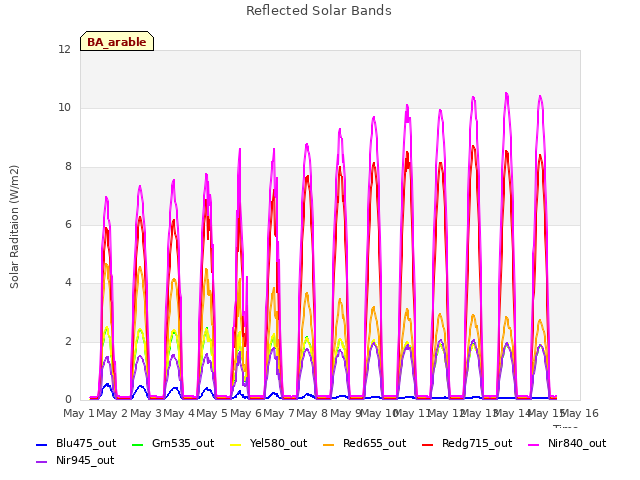Click the Yel580_out legend label
The width and height of the screenshot is (640, 480).
point(278,444)
